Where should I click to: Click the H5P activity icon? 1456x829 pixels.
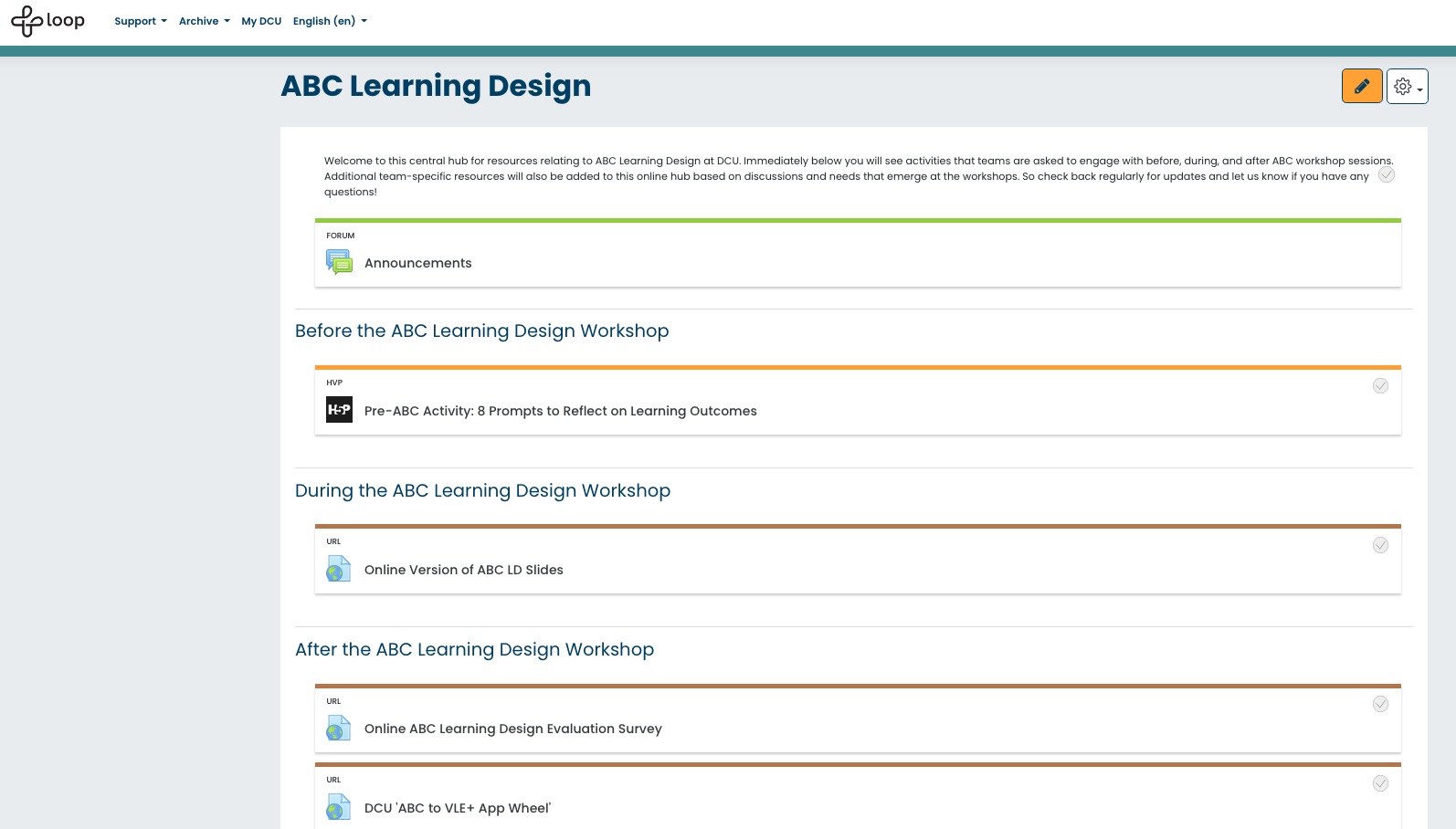339,410
